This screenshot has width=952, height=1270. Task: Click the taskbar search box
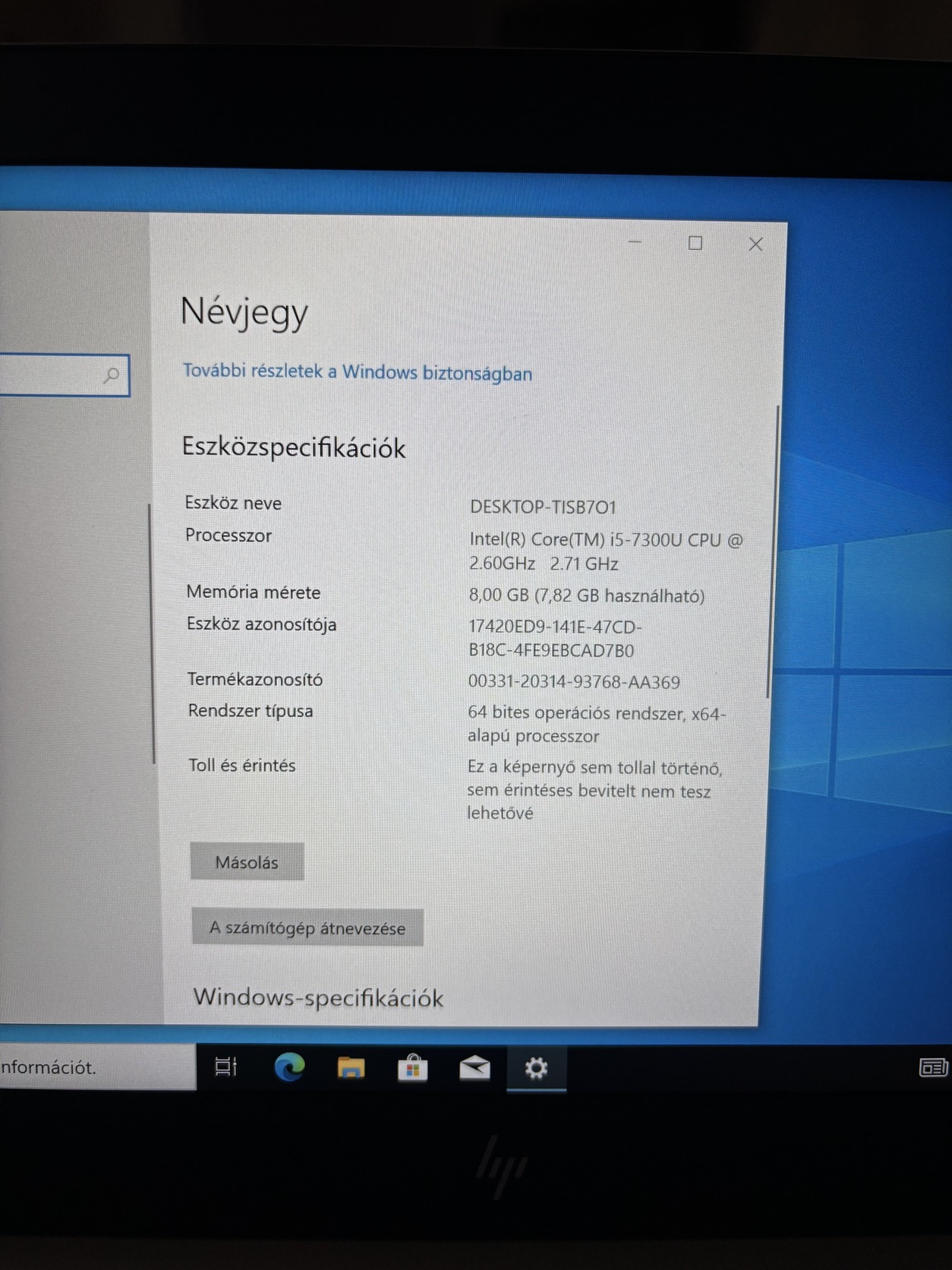click(97, 1067)
